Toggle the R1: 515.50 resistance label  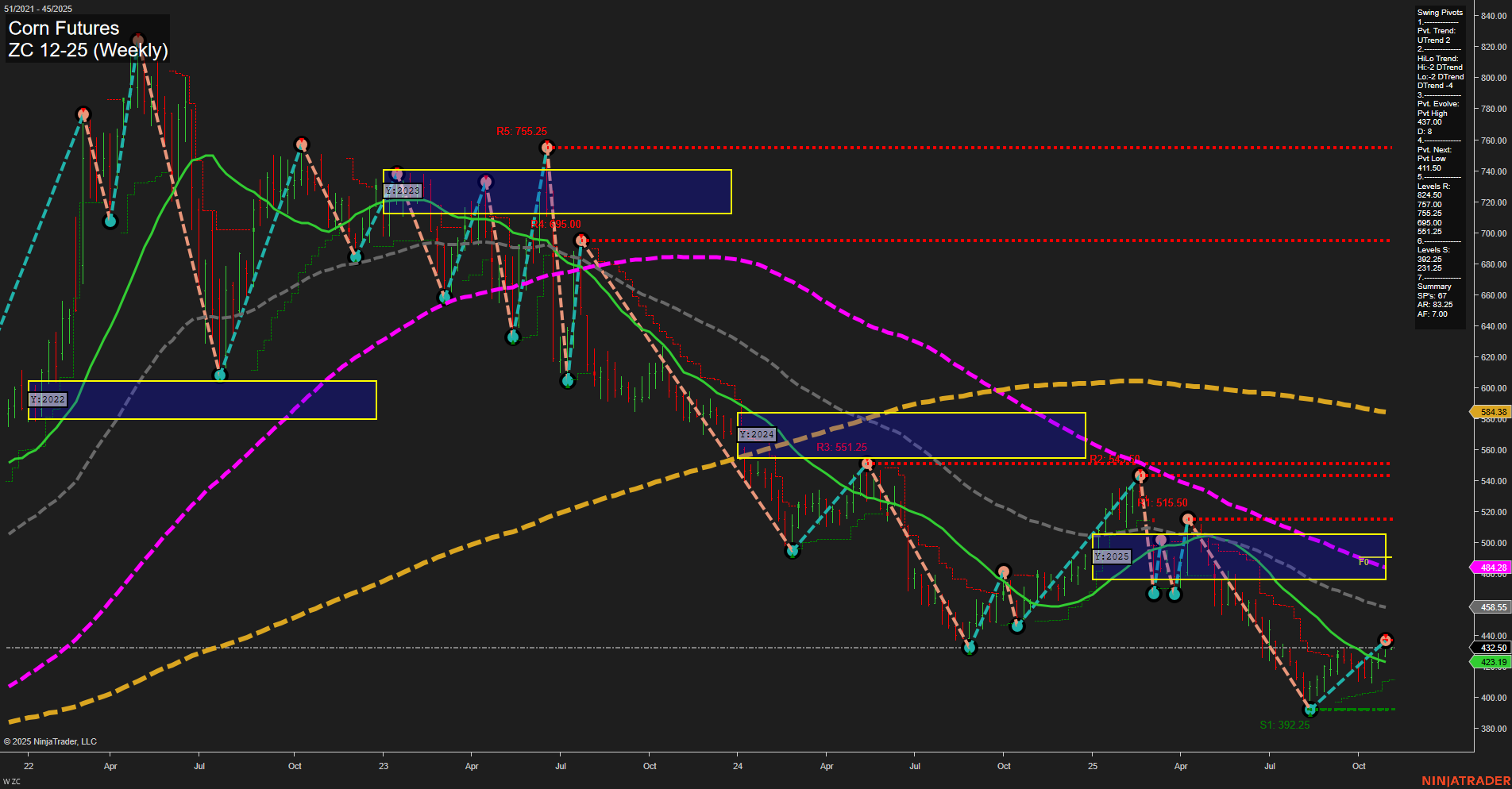pyautogui.click(x=1163, y=502)
